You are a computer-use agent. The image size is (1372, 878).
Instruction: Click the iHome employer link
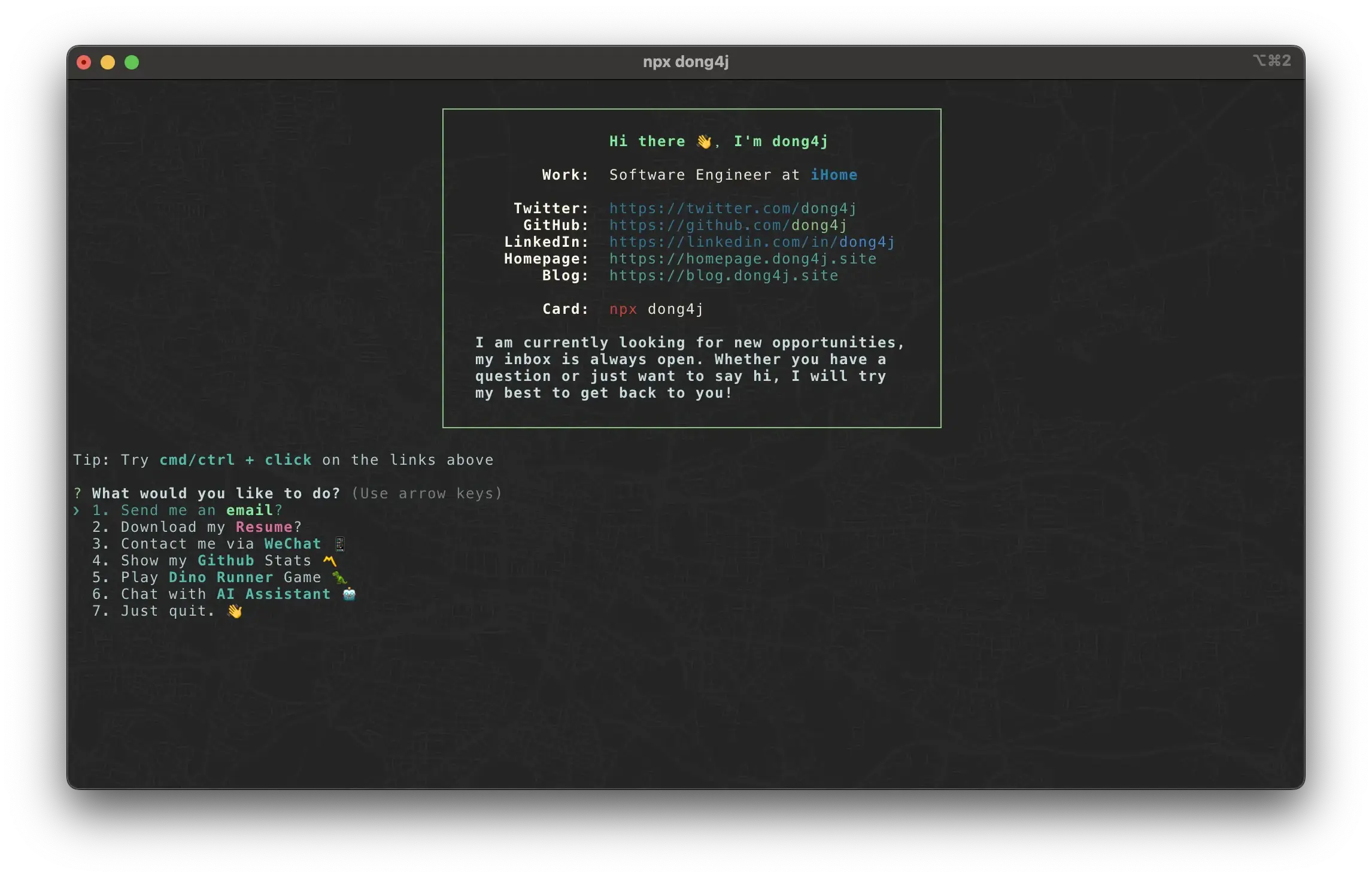point(834,175)
